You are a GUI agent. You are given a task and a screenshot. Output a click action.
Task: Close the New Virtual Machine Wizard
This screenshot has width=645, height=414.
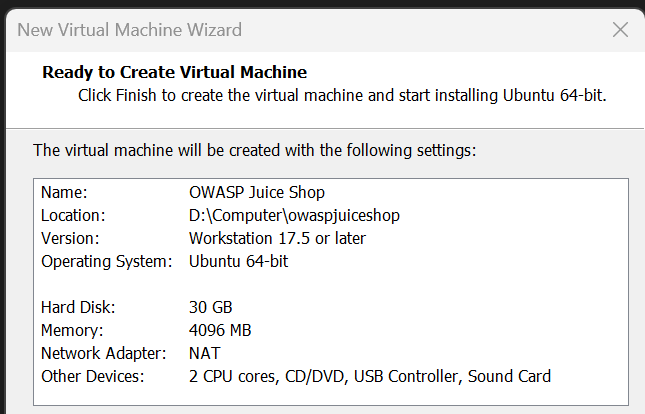point(620,30)
